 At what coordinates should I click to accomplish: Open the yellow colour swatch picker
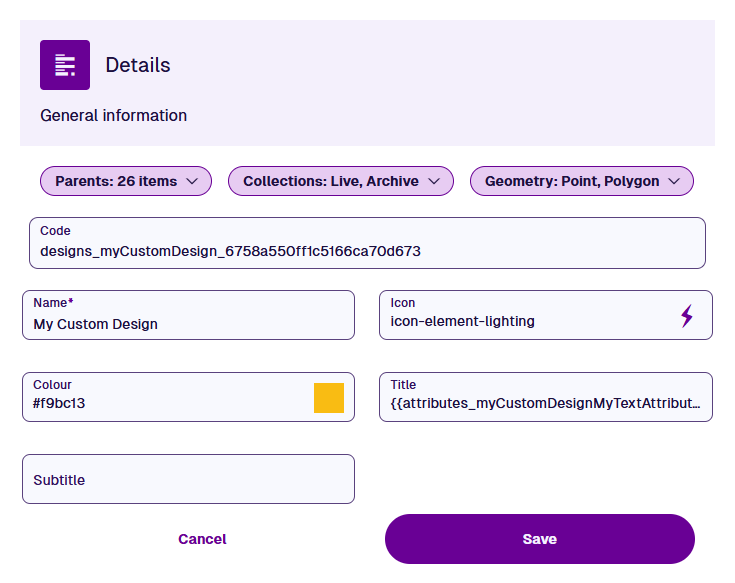329,398
